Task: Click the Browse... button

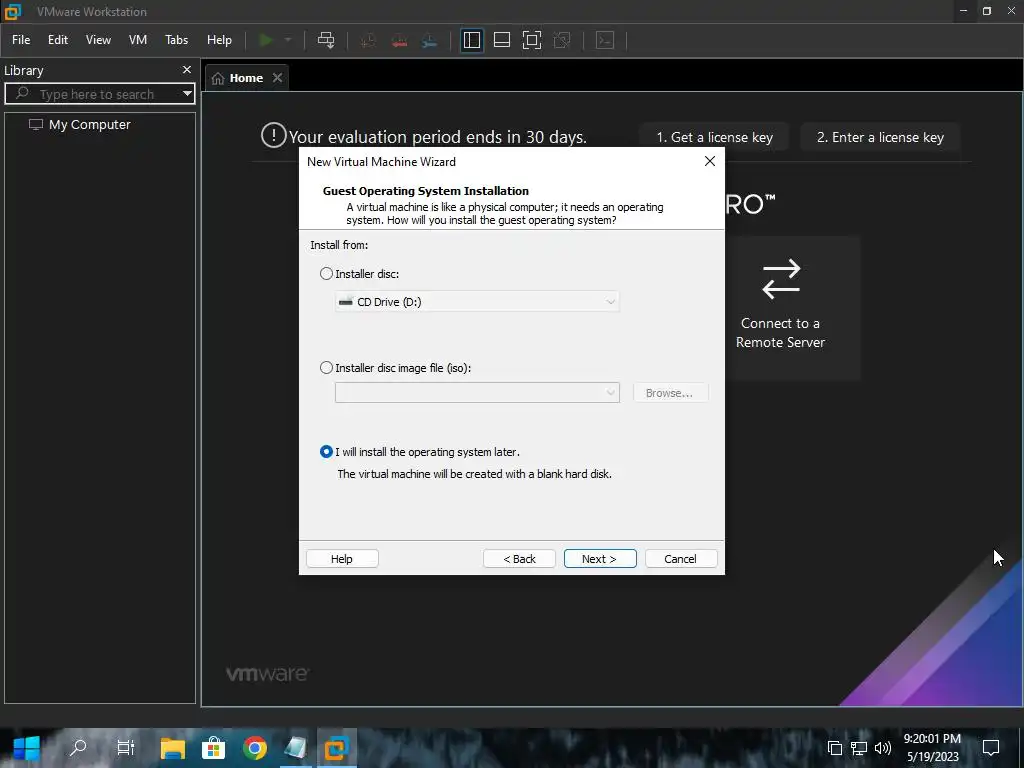Action: click(x=670, y=393)
